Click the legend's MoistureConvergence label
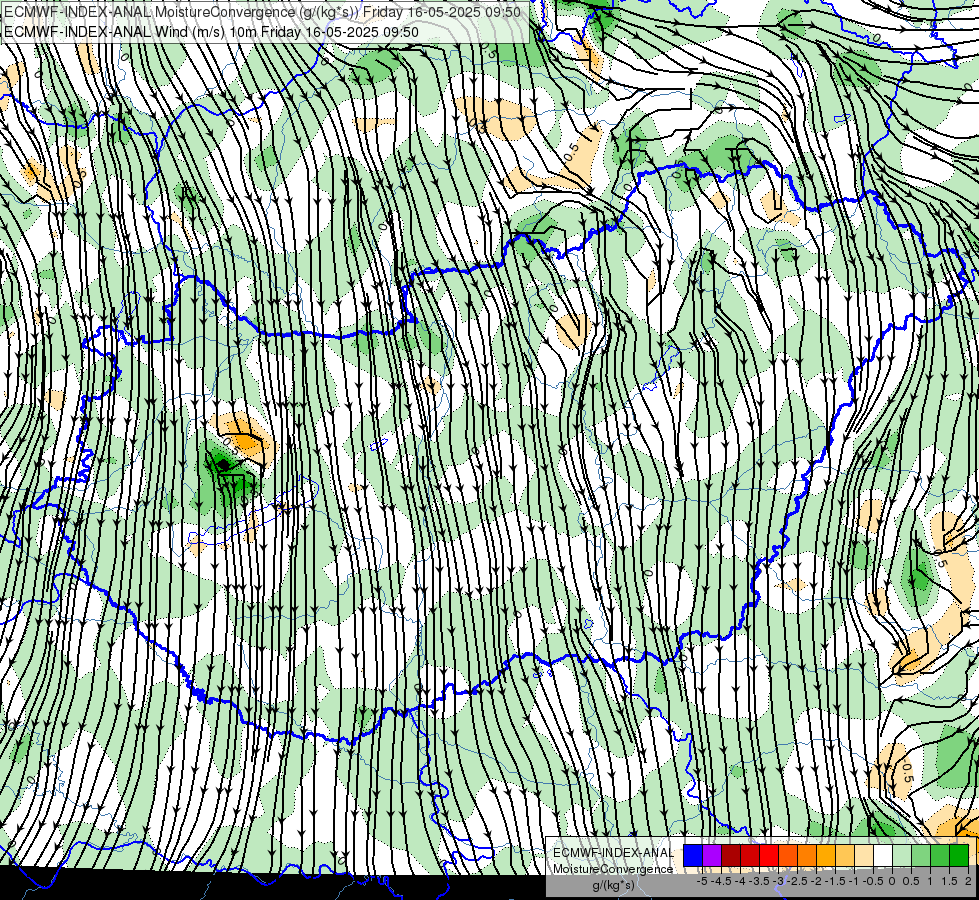Image resolution: width=979 pixels, height=900 pixels. [x=613, y=869]
